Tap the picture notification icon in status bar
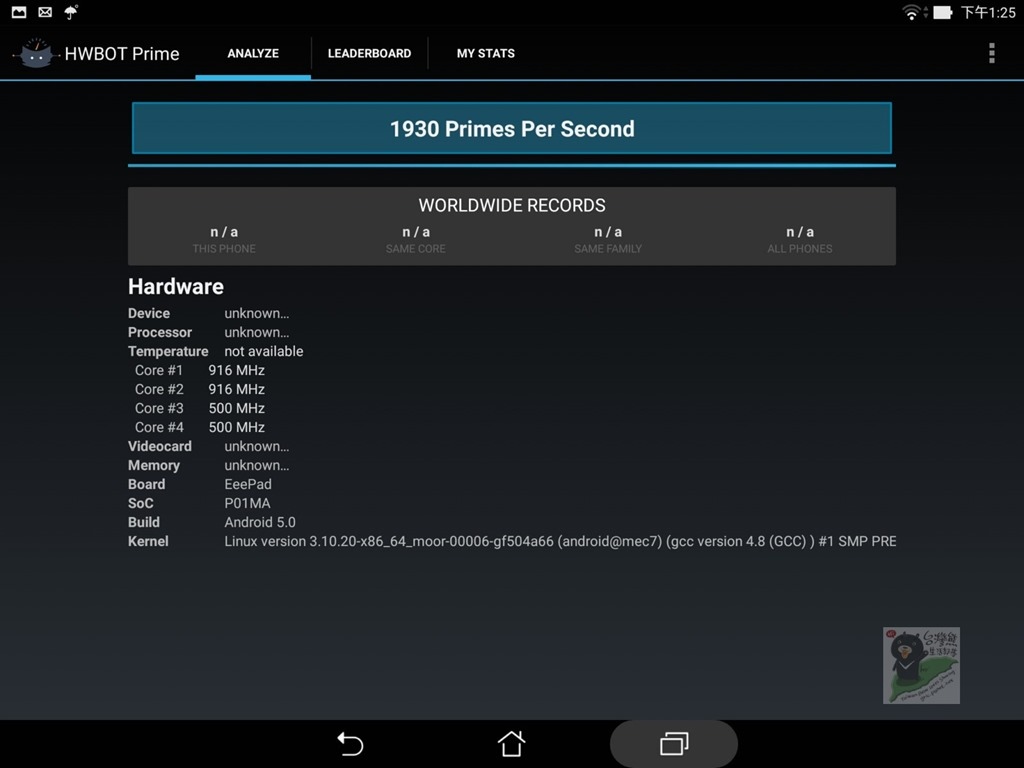 point(19,12)
